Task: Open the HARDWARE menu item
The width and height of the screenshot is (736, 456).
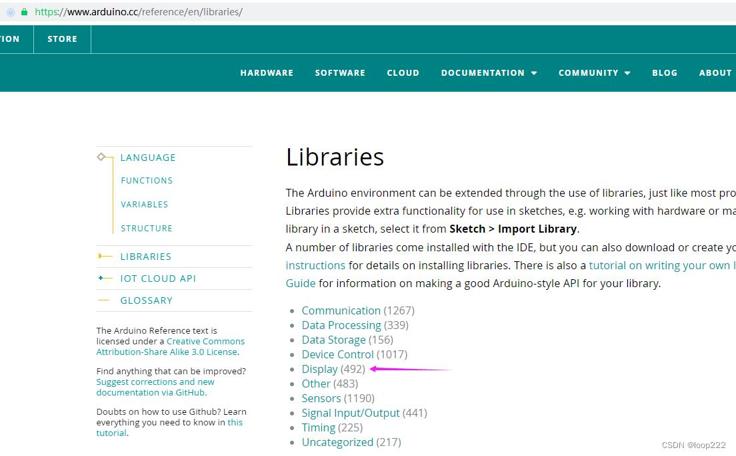Action: pos(267,73)
